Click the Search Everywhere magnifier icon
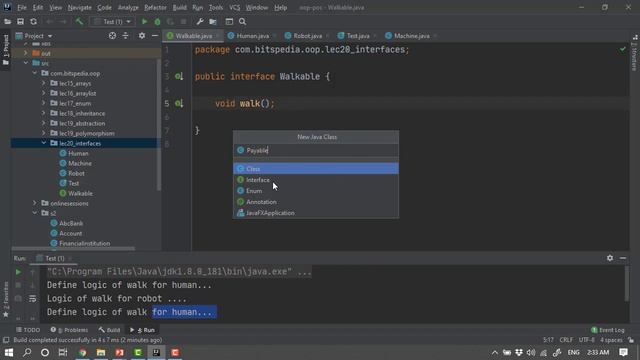 (x=242, y=22)
